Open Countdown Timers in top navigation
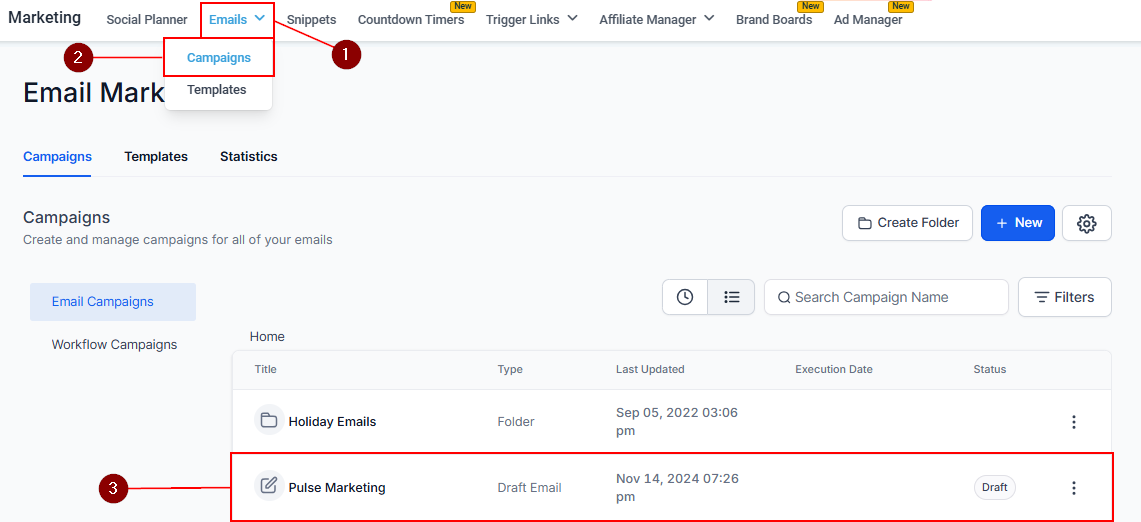1141x522 pixels. (411, 20)
